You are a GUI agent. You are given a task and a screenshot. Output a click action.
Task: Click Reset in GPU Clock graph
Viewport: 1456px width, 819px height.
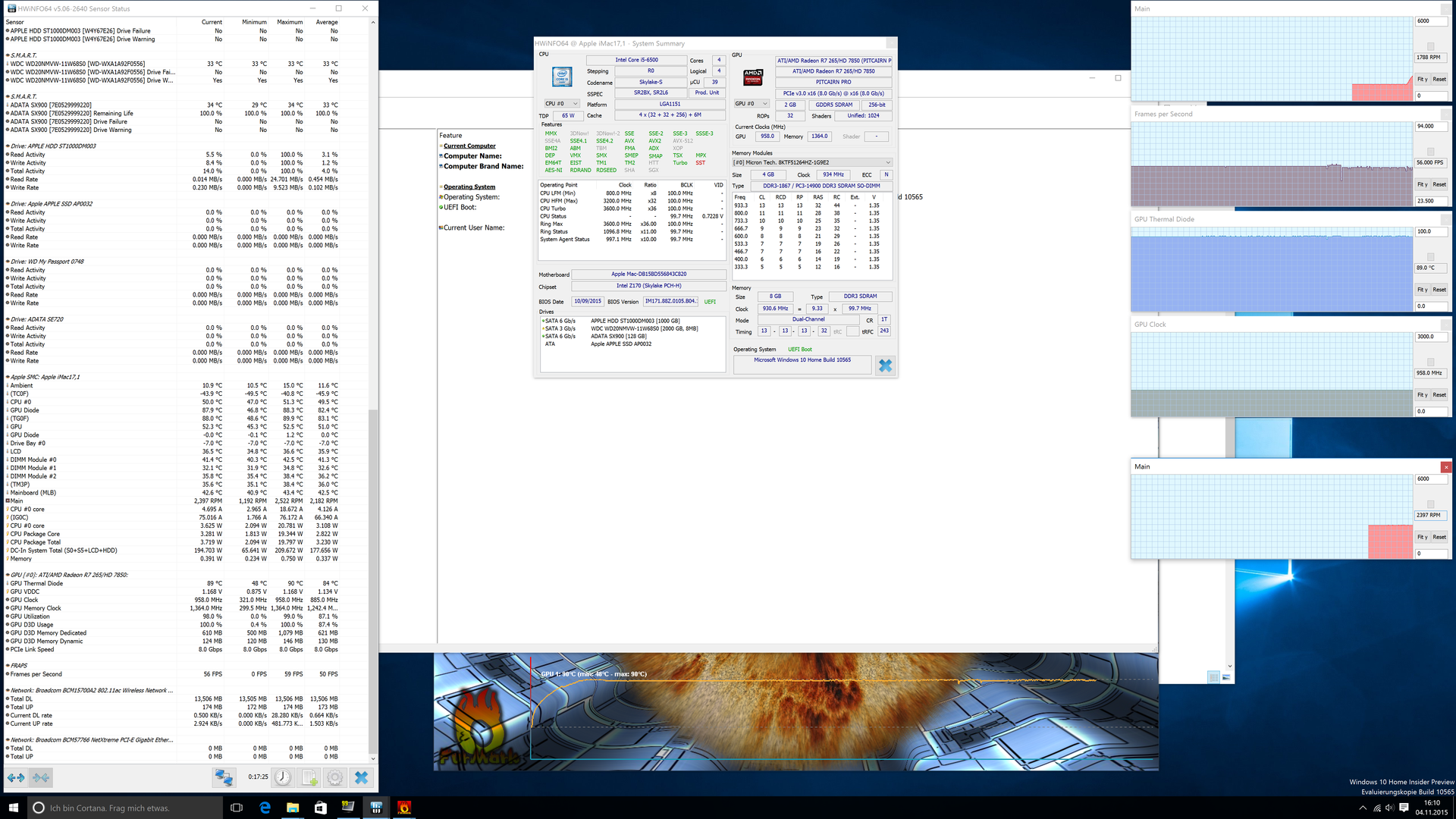point(1439,395)
